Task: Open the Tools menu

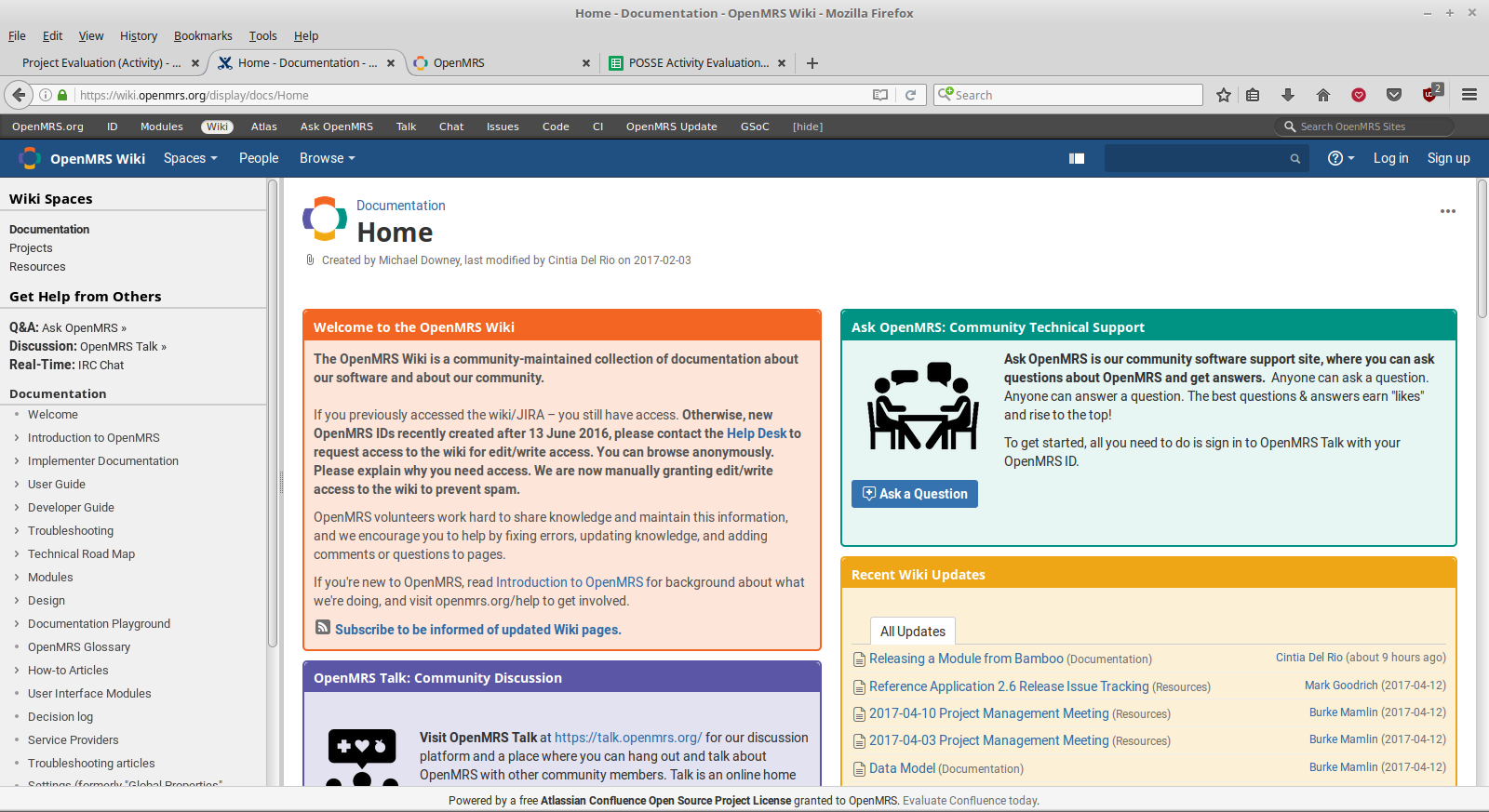Action: click(x=263, y=35)
